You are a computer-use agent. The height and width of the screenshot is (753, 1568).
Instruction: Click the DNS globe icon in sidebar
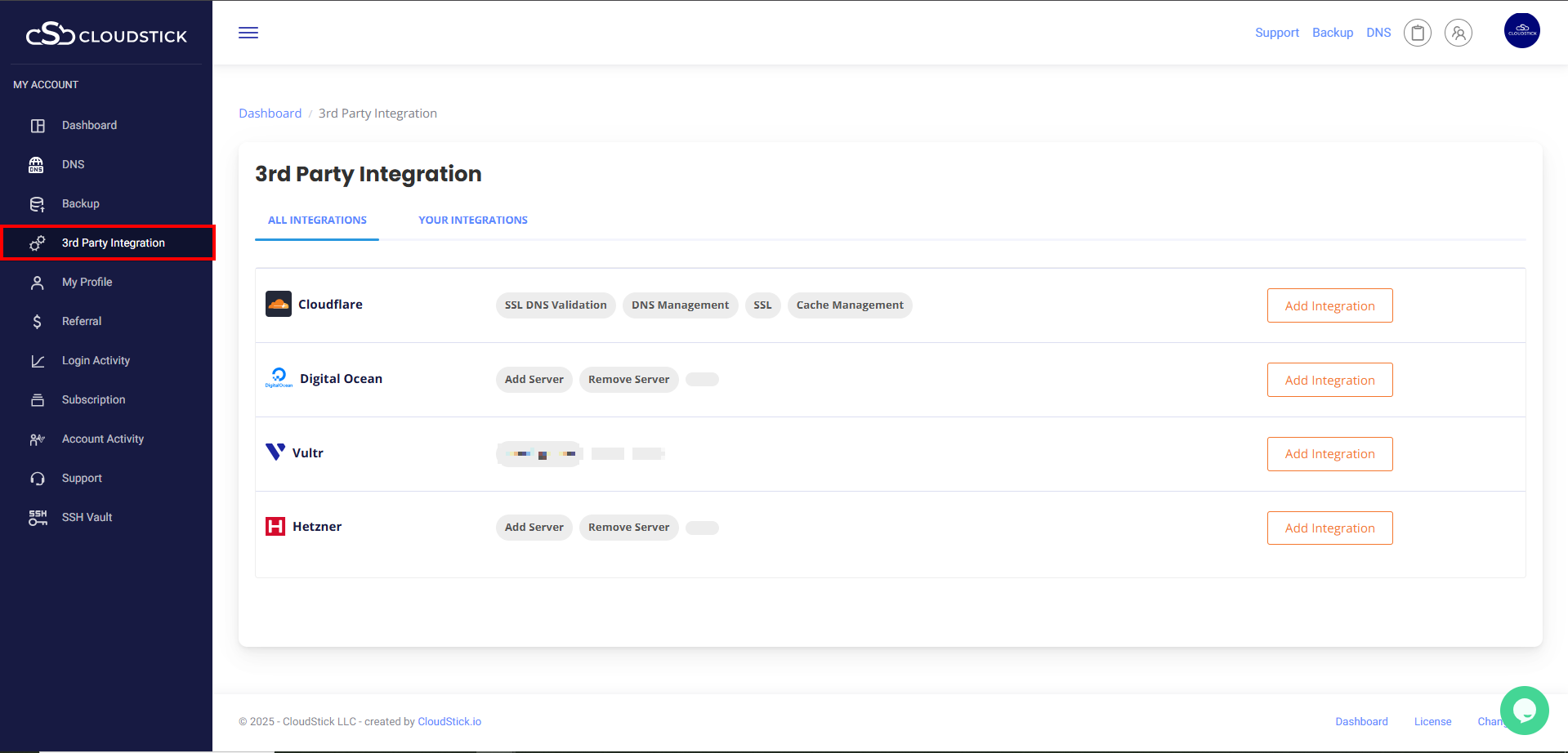tap(37, 165)
